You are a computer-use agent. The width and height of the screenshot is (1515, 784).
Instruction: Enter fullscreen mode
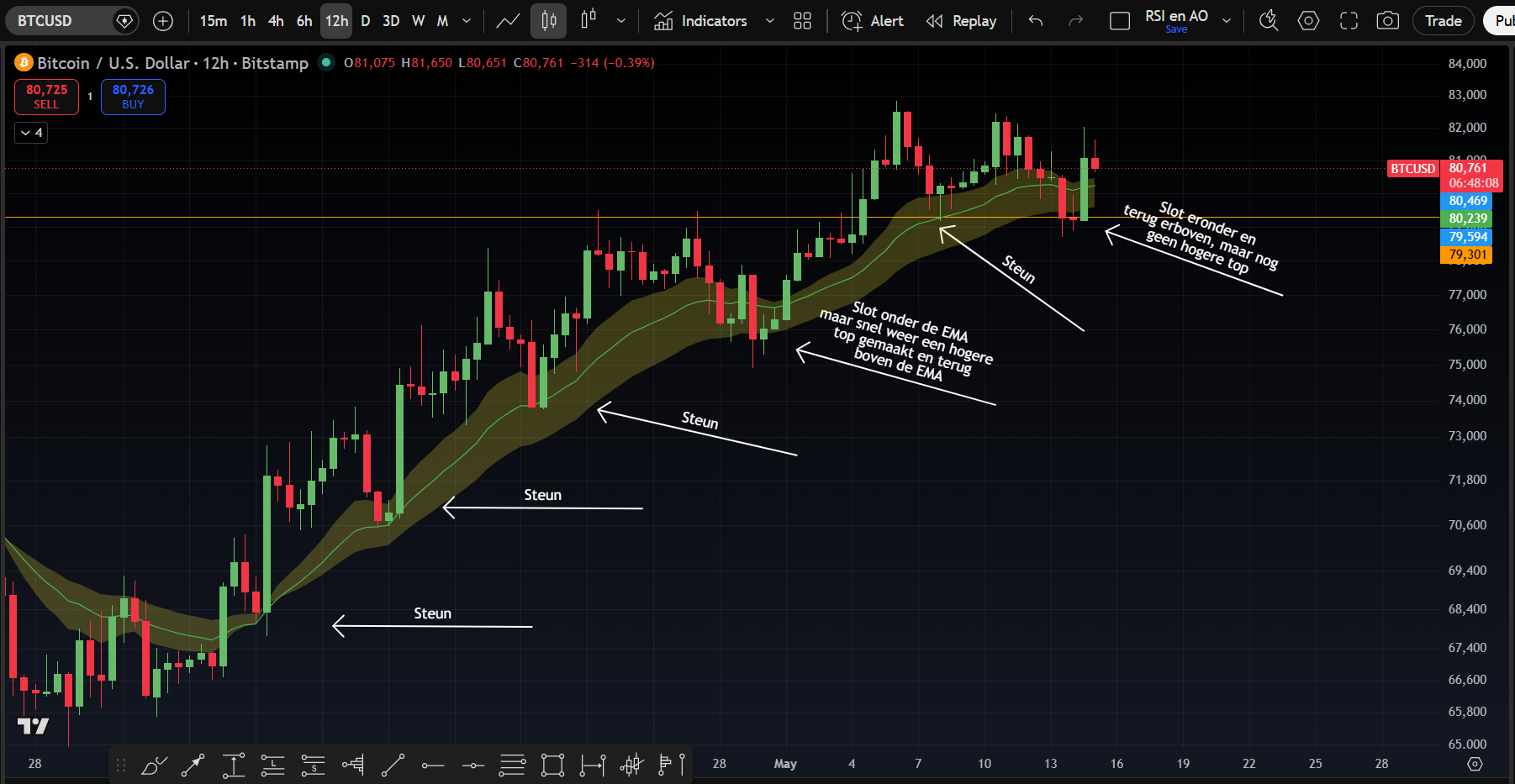[x=1349, y=21]
